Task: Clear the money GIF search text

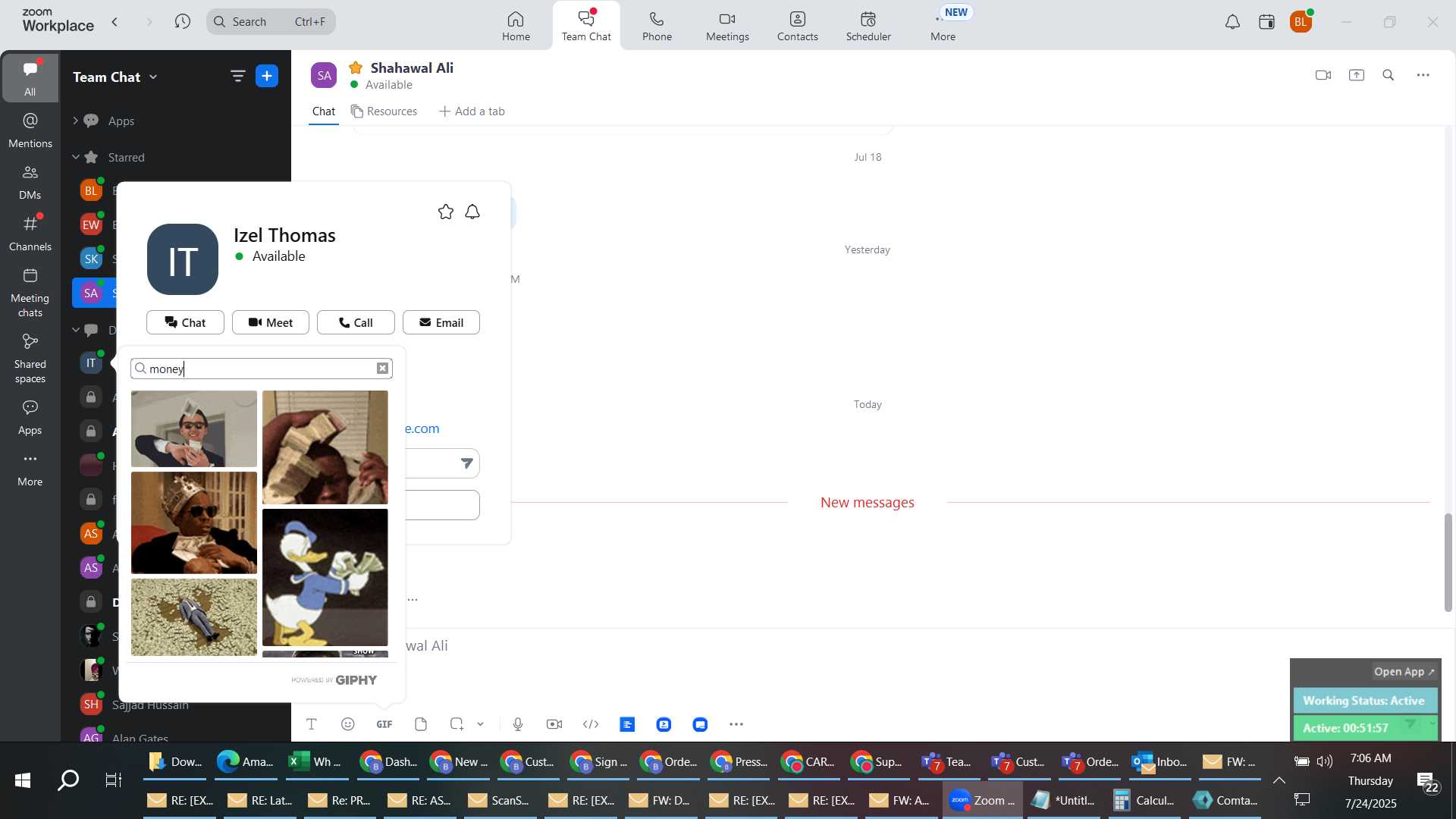Action: point(383,369)
